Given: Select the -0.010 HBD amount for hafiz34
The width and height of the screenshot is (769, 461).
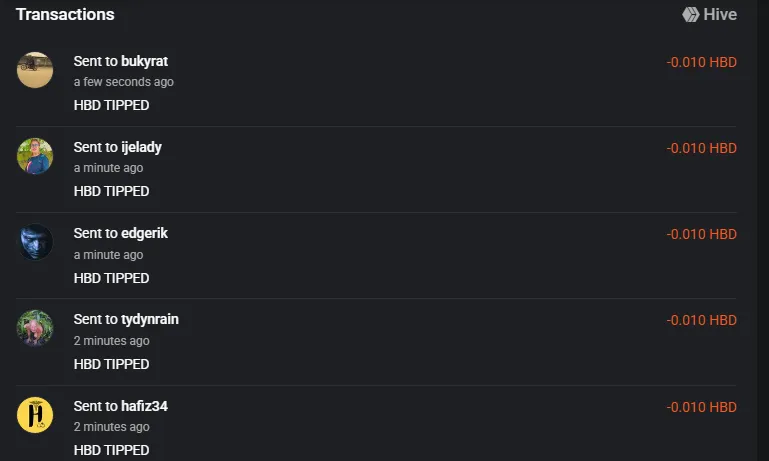Looking at the screenshot, I should tap(701, 407).
